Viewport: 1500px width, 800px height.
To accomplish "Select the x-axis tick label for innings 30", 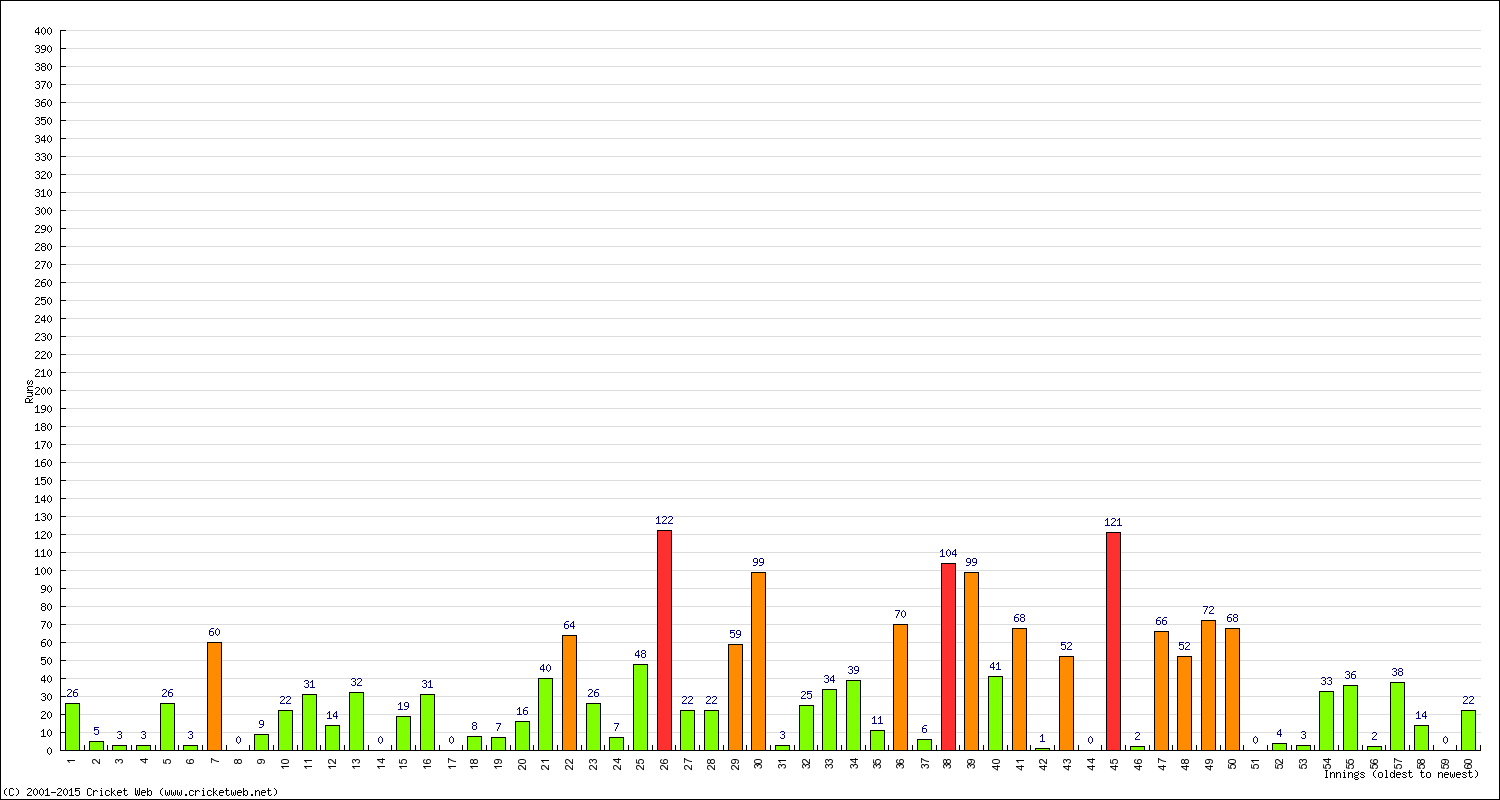I will pos(759,762).
